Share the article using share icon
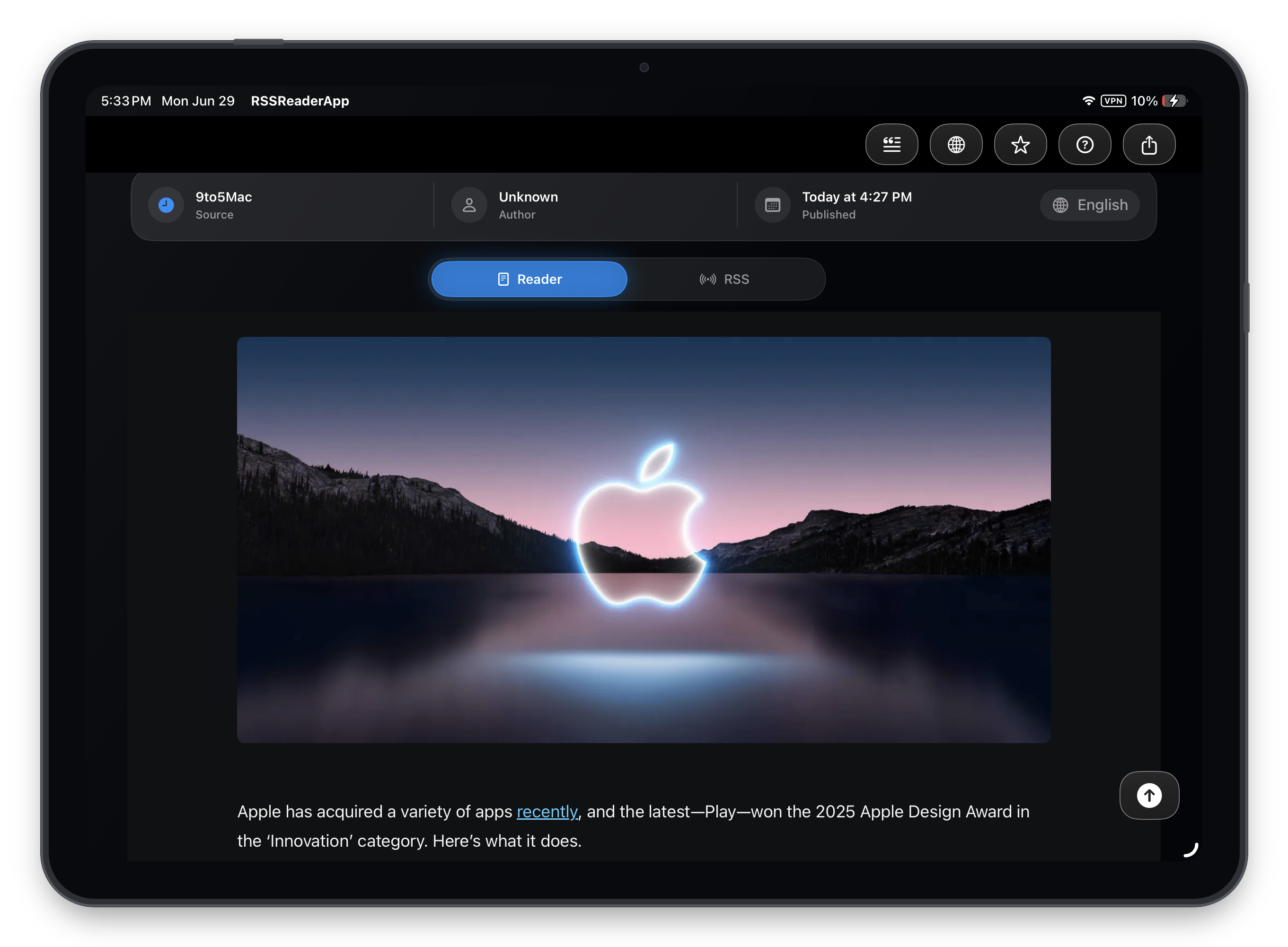 pos(1149,144)
